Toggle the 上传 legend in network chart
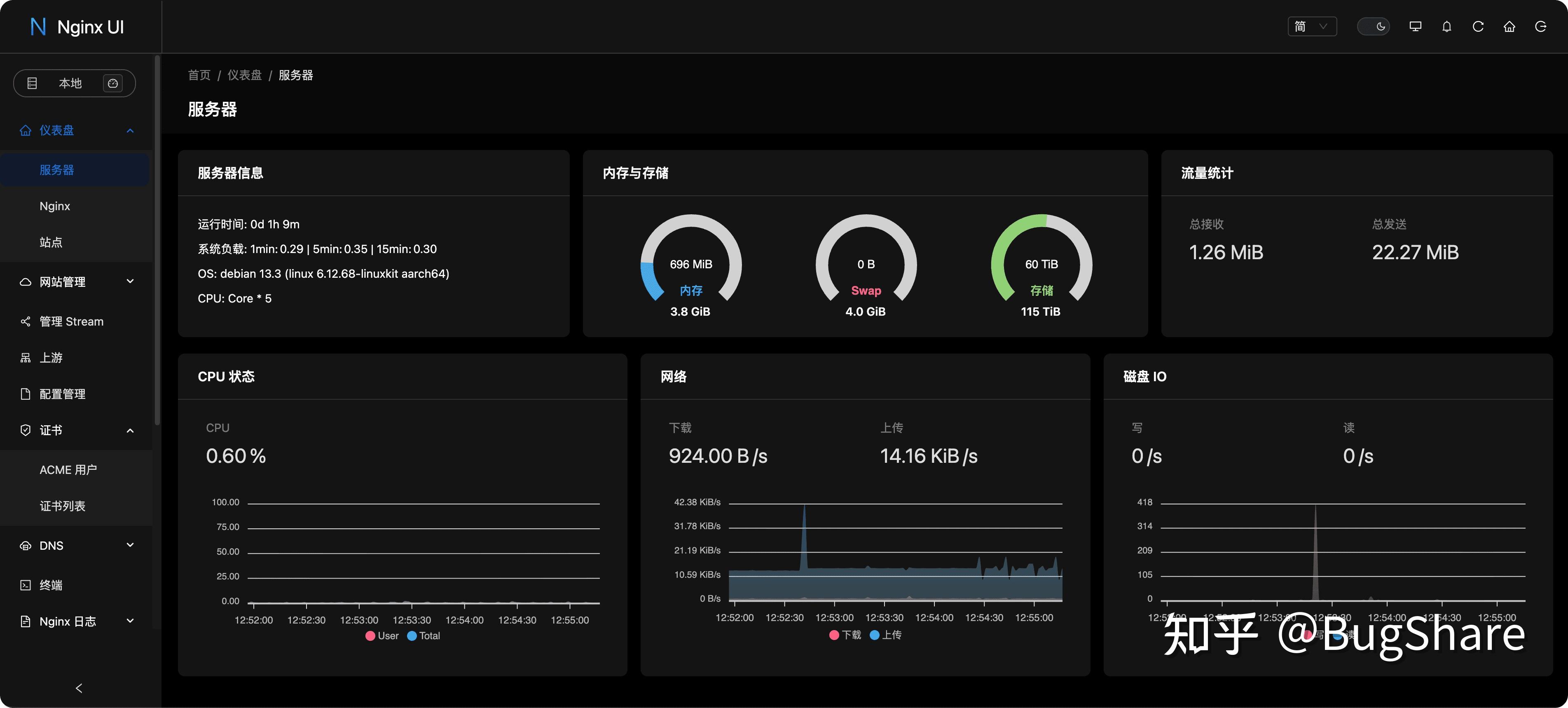 [x=886, y=635]
